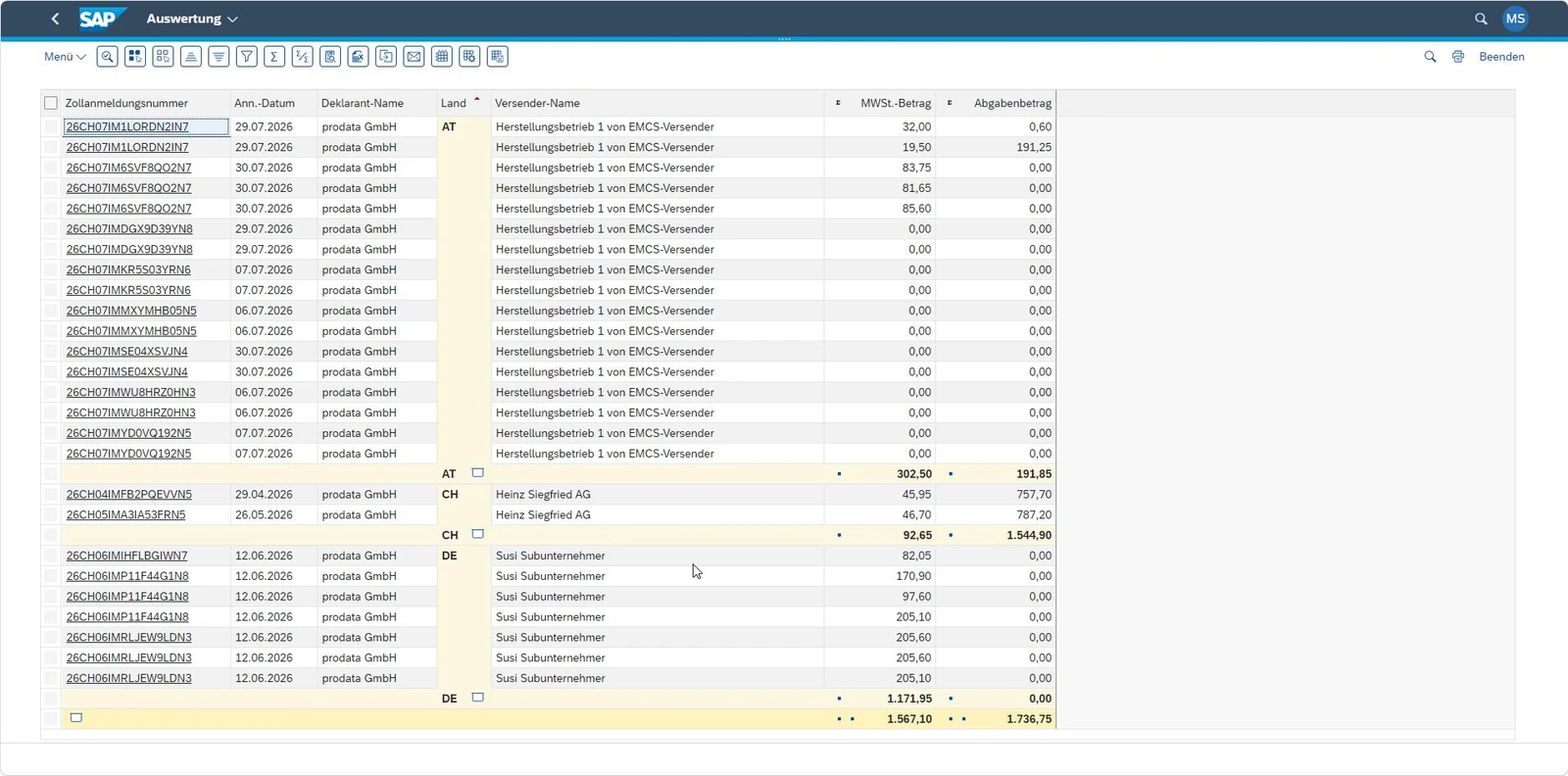This screenshot has height=776, width=1568.
Task: Click the Save Layout toolbar icon
Action: (498, 57)
